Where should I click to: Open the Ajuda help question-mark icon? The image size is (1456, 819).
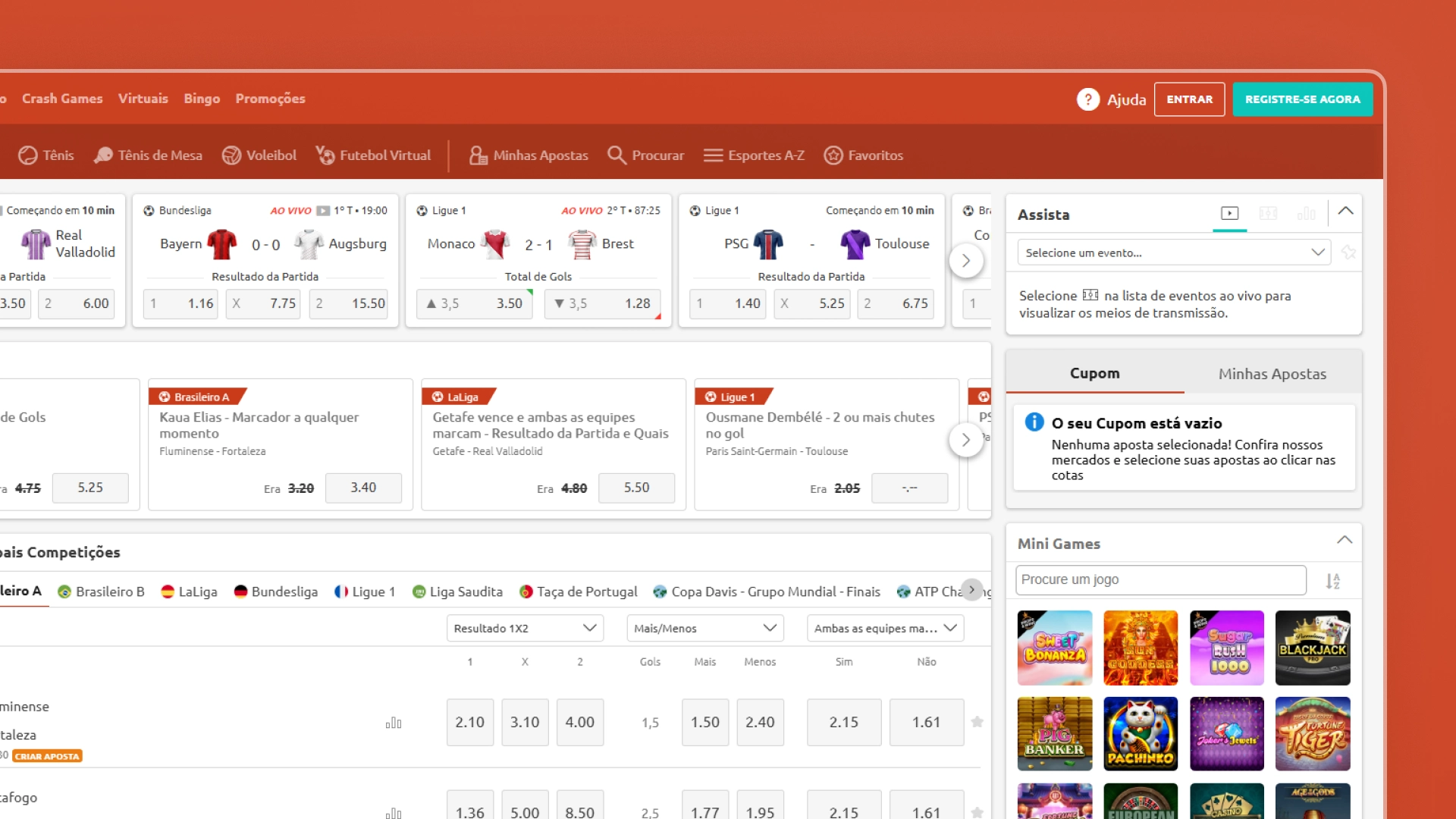click(1088, 99)
